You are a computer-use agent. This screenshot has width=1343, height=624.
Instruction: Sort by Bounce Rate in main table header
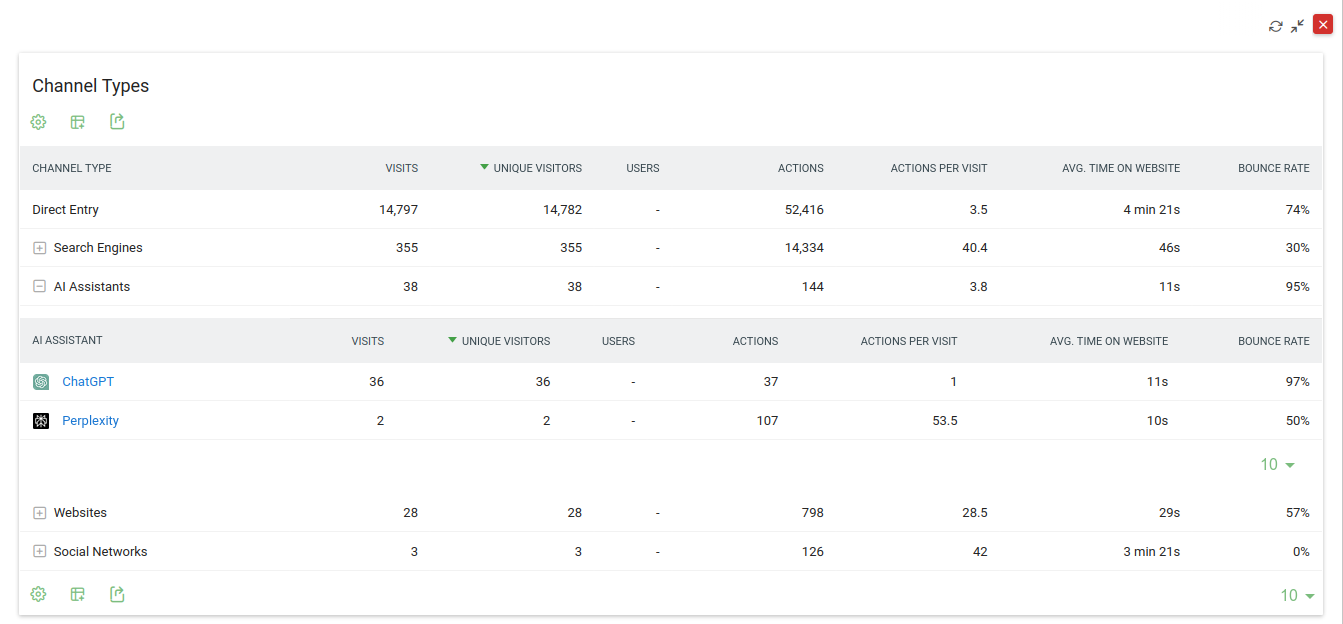pos(1273,168)
